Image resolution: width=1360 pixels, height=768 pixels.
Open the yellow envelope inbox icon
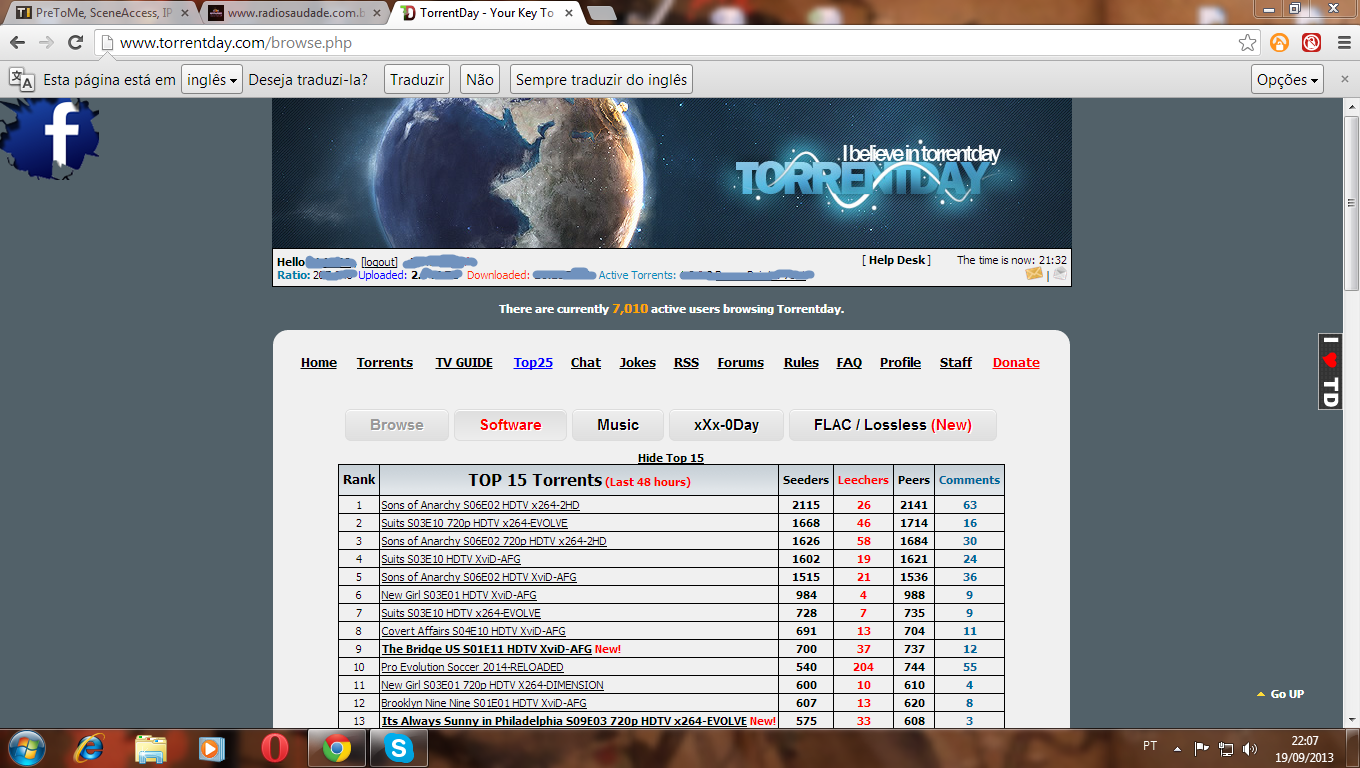tap(1034, 274)
